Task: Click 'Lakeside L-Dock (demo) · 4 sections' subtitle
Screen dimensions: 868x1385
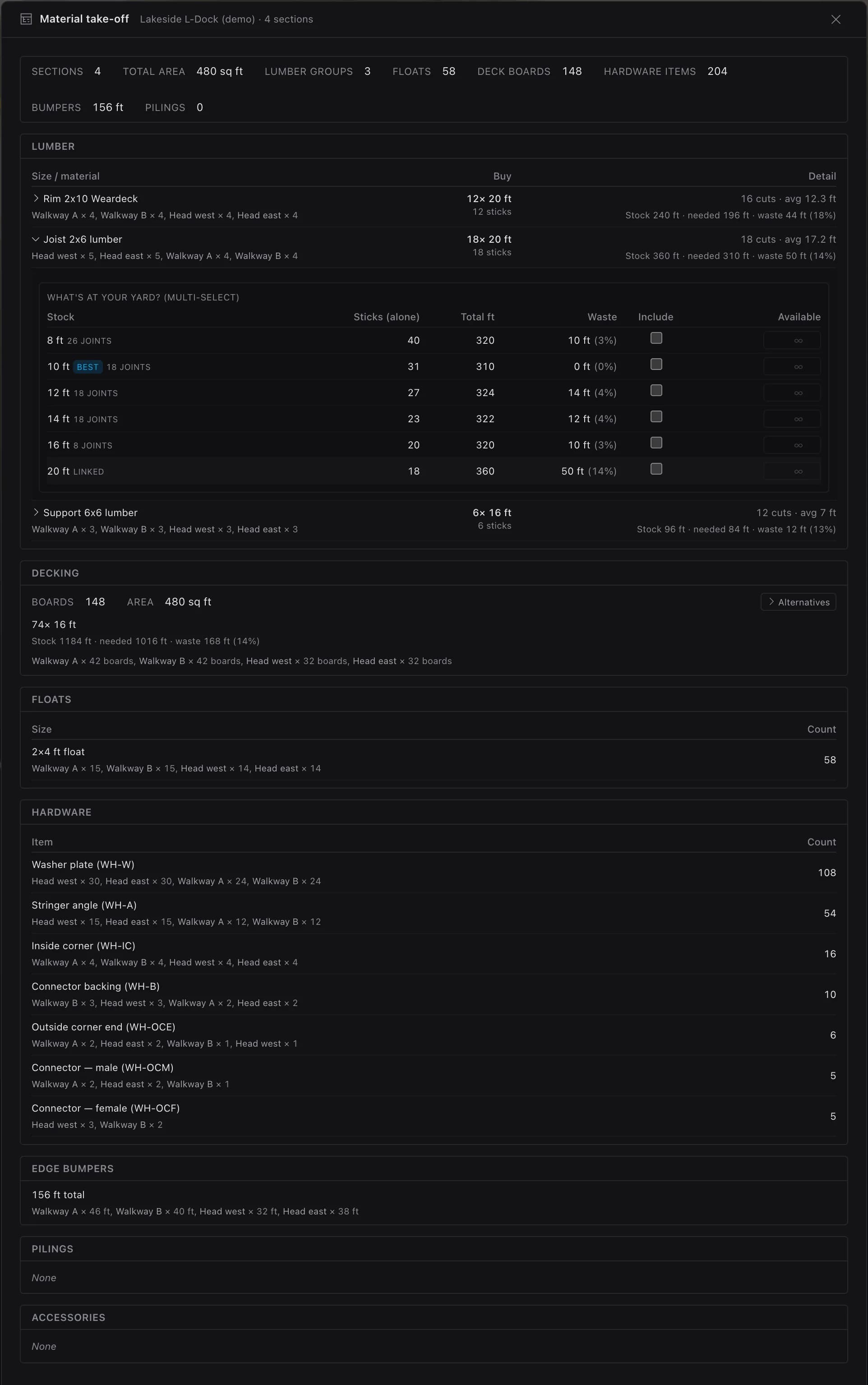Action: (226, 19)
